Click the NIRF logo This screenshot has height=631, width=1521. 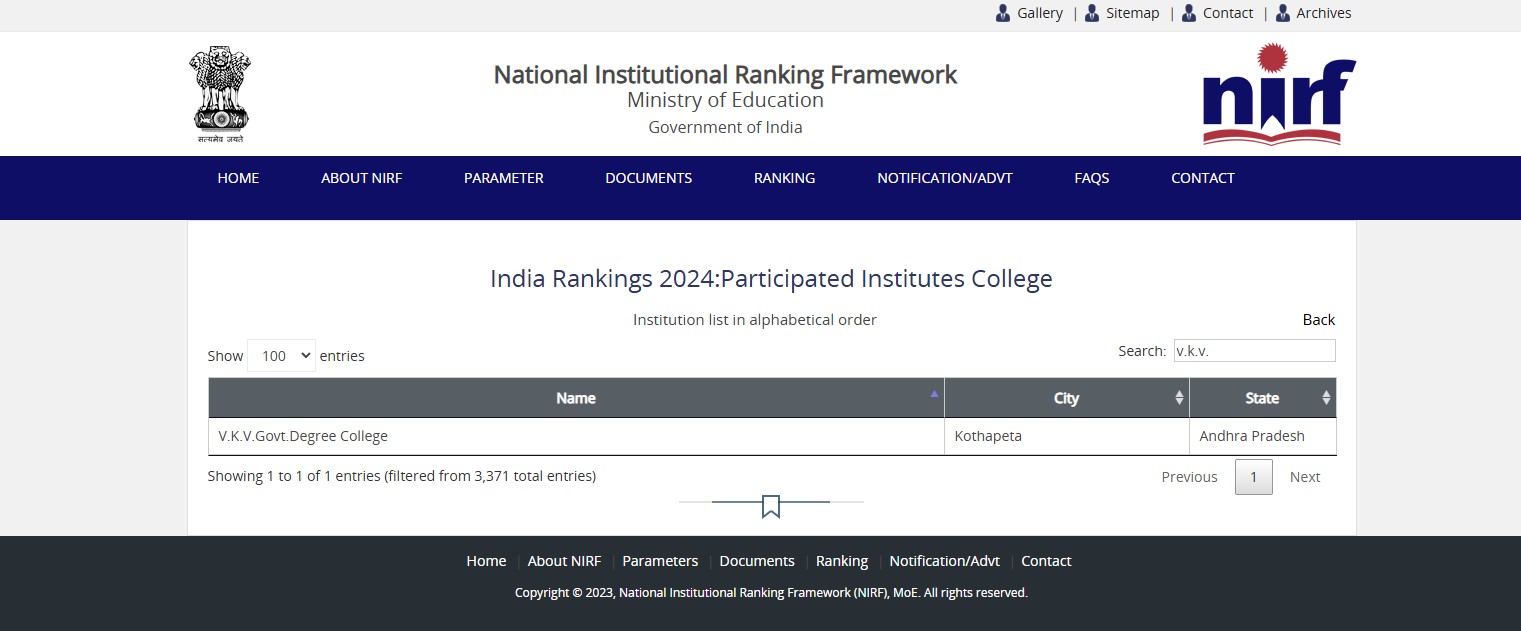point(1278,94)
